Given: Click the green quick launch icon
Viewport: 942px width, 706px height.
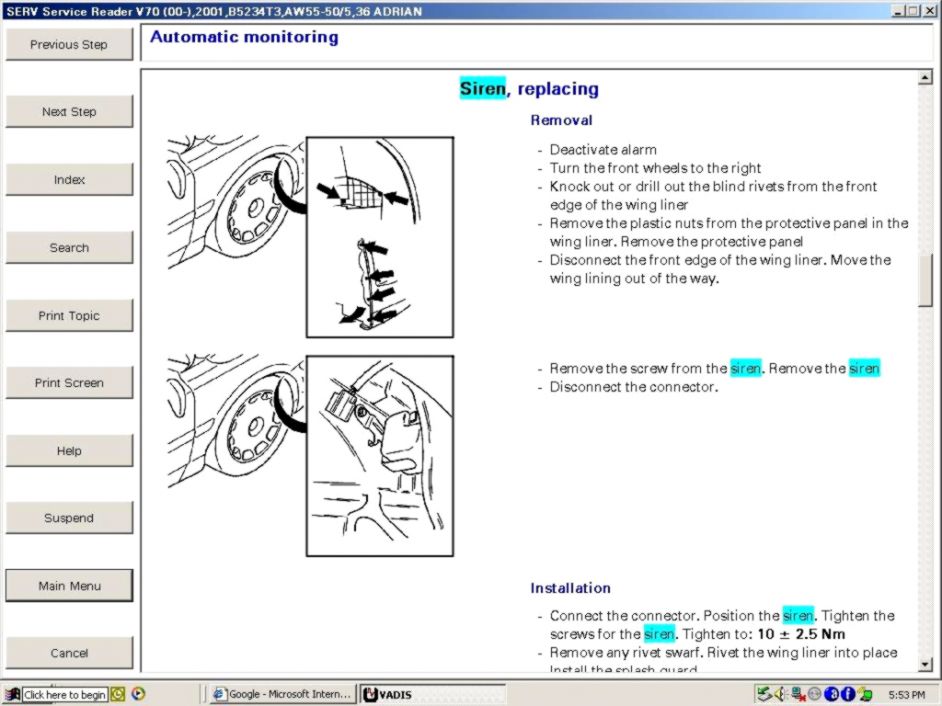Looking at the screenshot, I should (118, 695).
